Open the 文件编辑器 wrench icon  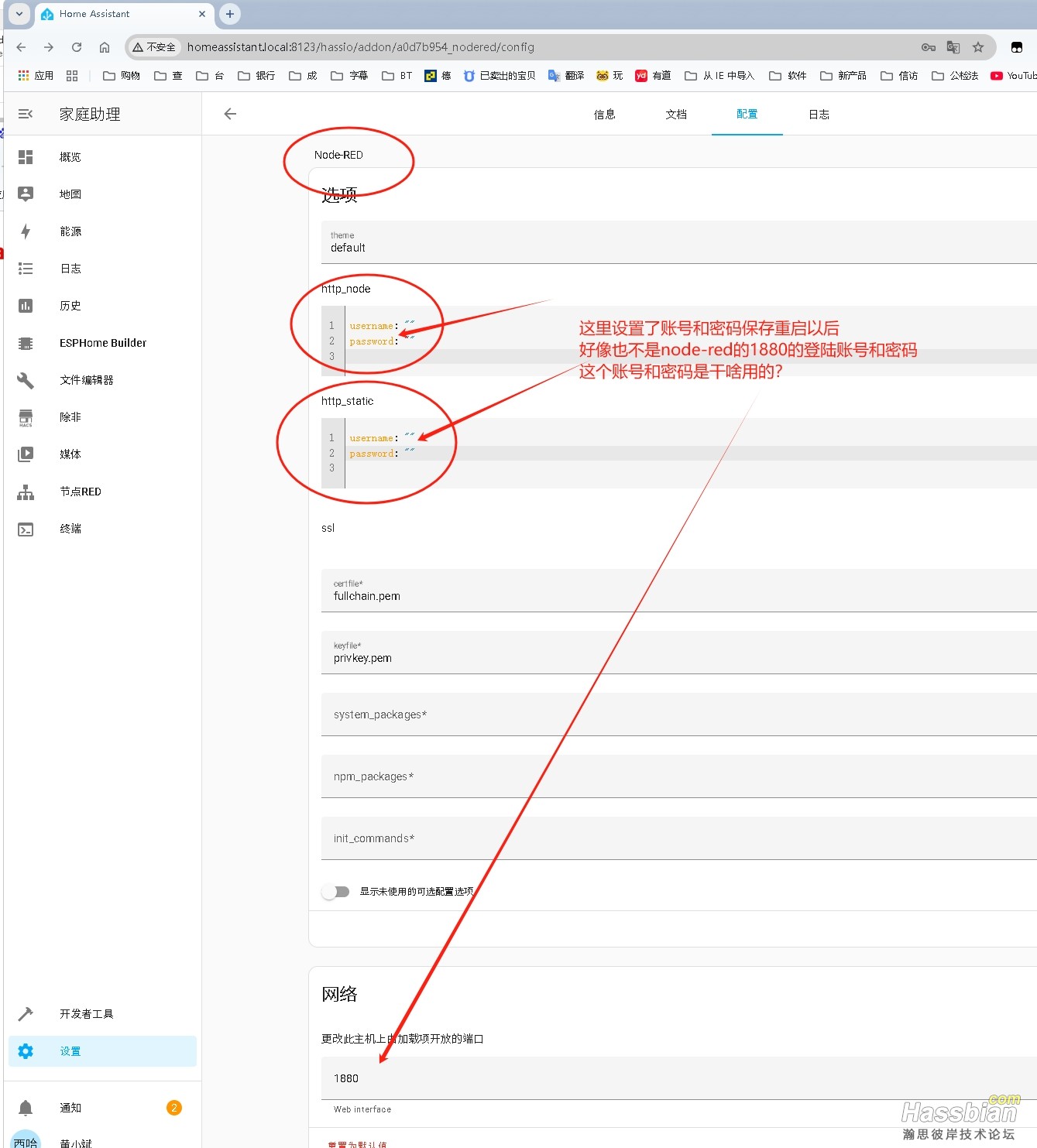point(26,380)
